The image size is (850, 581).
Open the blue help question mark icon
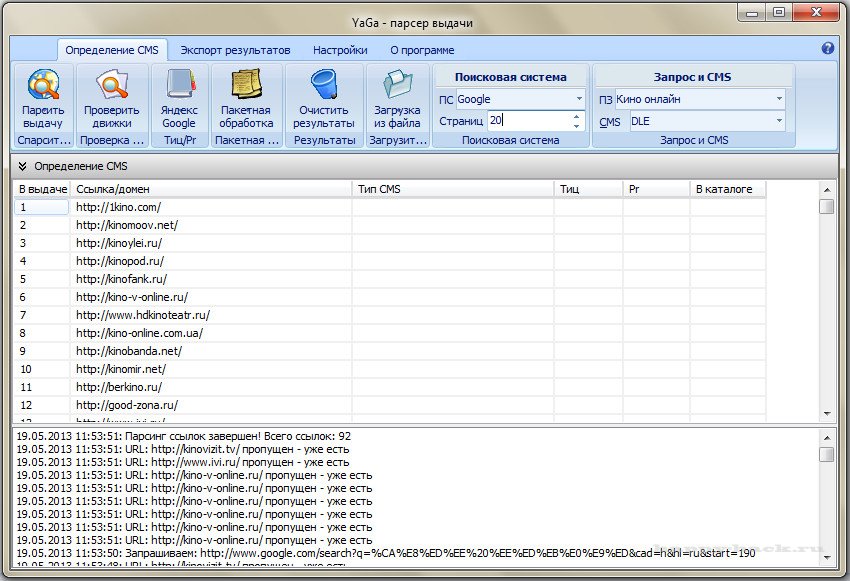click(x=828, y=48)
